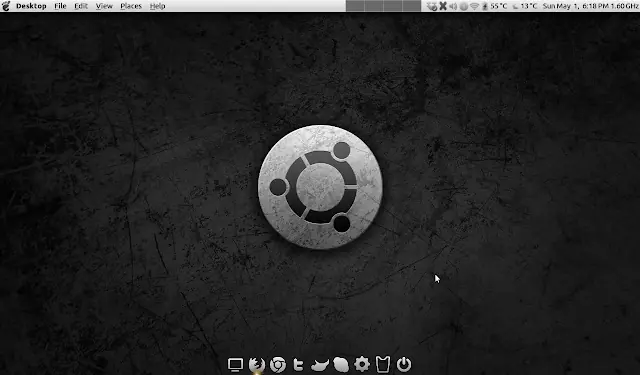Viewport: 640px width, 375px height.
Task: Click the Bluetooth indicator in top panel
Action: click(x=484, y=6)
